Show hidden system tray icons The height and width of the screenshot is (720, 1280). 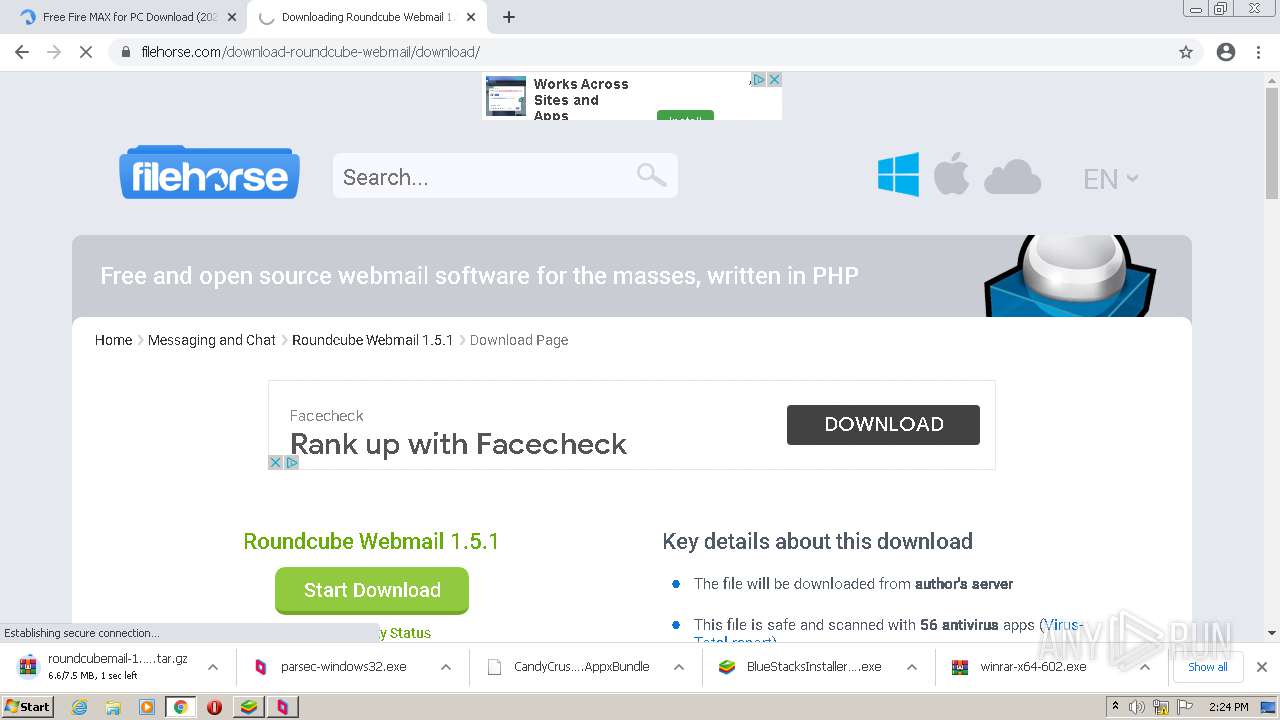pos(1115,707)
